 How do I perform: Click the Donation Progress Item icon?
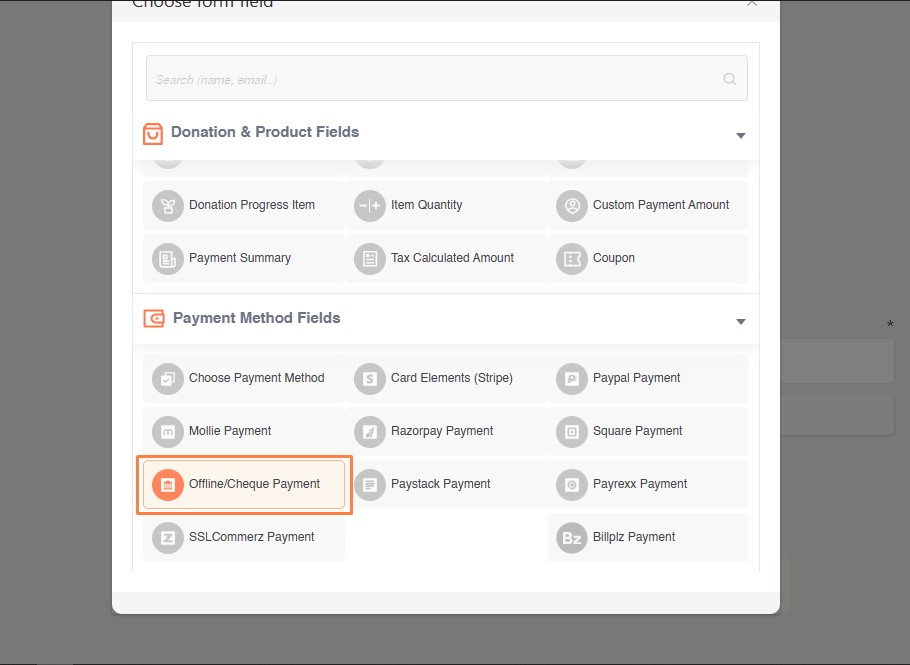click(168, 205)
